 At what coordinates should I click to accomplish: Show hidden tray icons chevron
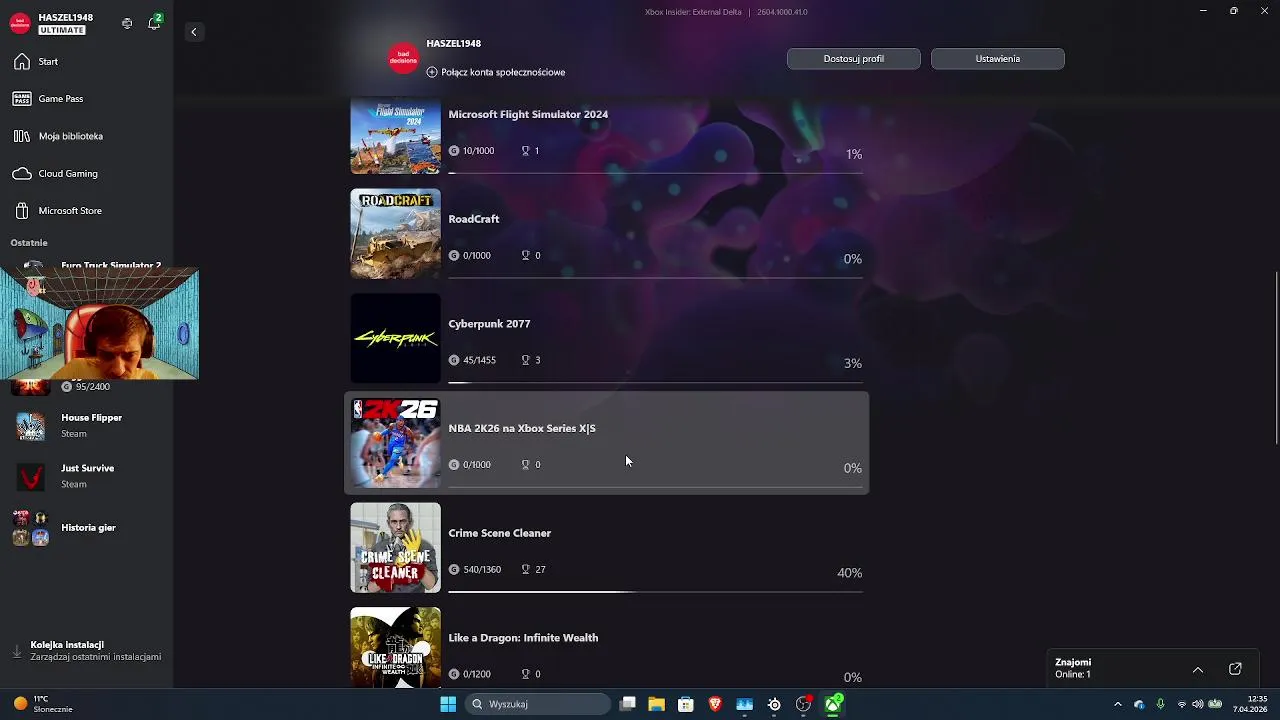click(x=1118, y=704)
